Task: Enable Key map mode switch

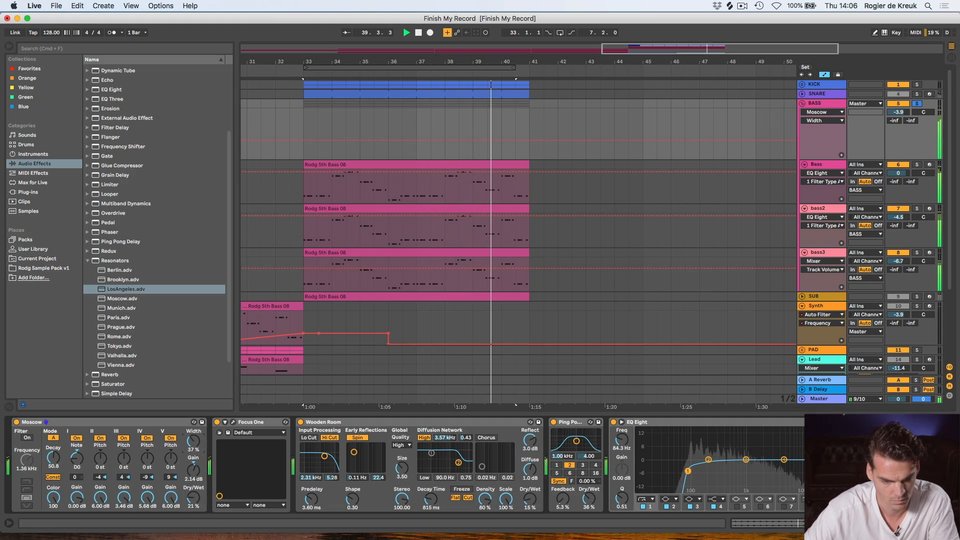Action: (896, 32)
